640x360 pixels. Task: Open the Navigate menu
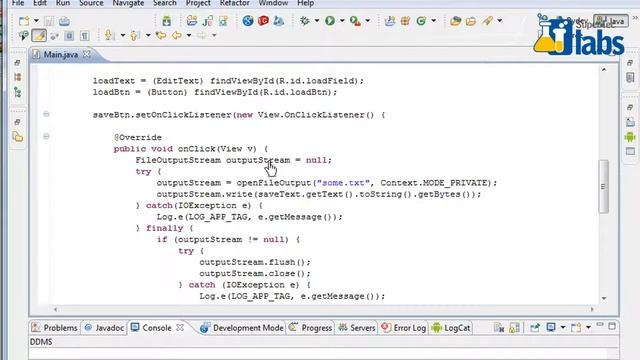(128, 3)
